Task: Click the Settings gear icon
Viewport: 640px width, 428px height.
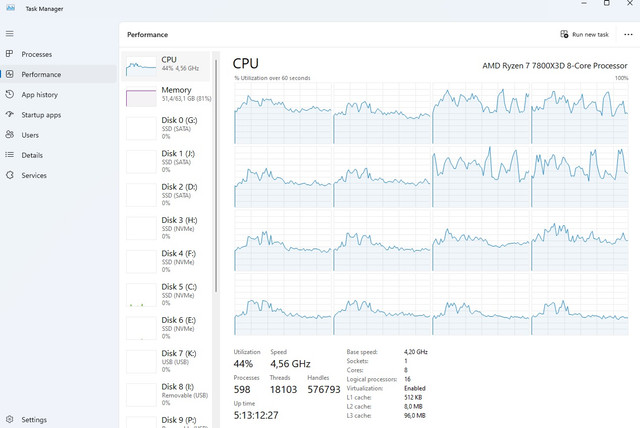Action: [10, 419]
